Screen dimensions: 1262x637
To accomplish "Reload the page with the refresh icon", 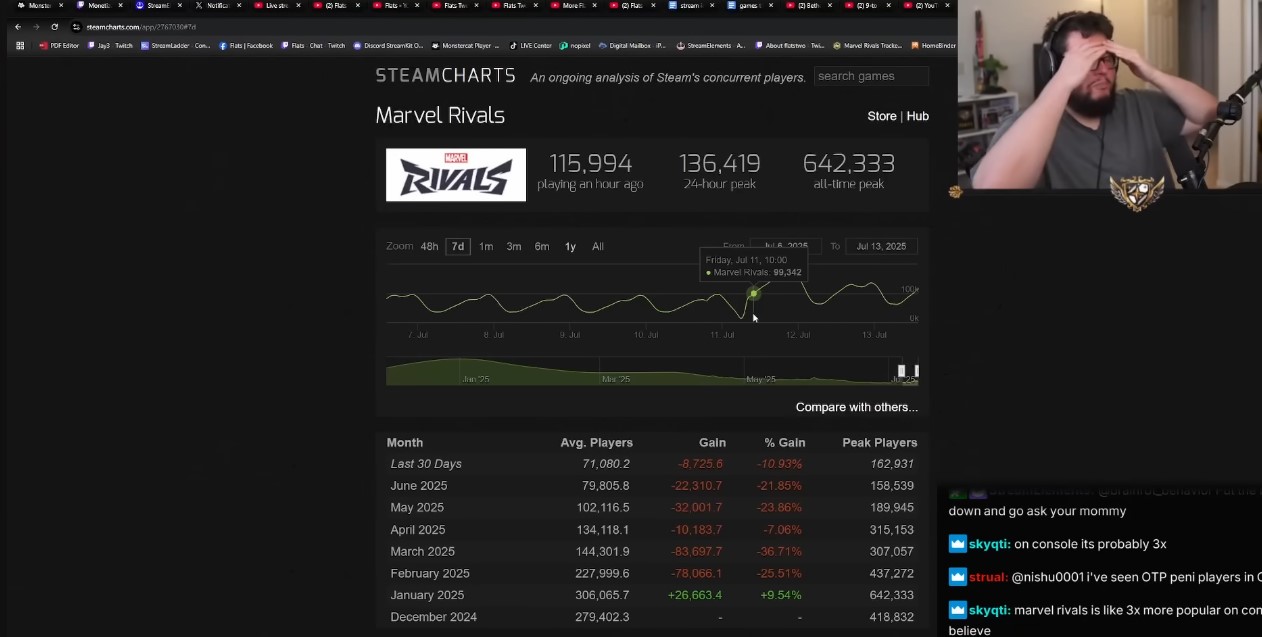I will 54,27.
